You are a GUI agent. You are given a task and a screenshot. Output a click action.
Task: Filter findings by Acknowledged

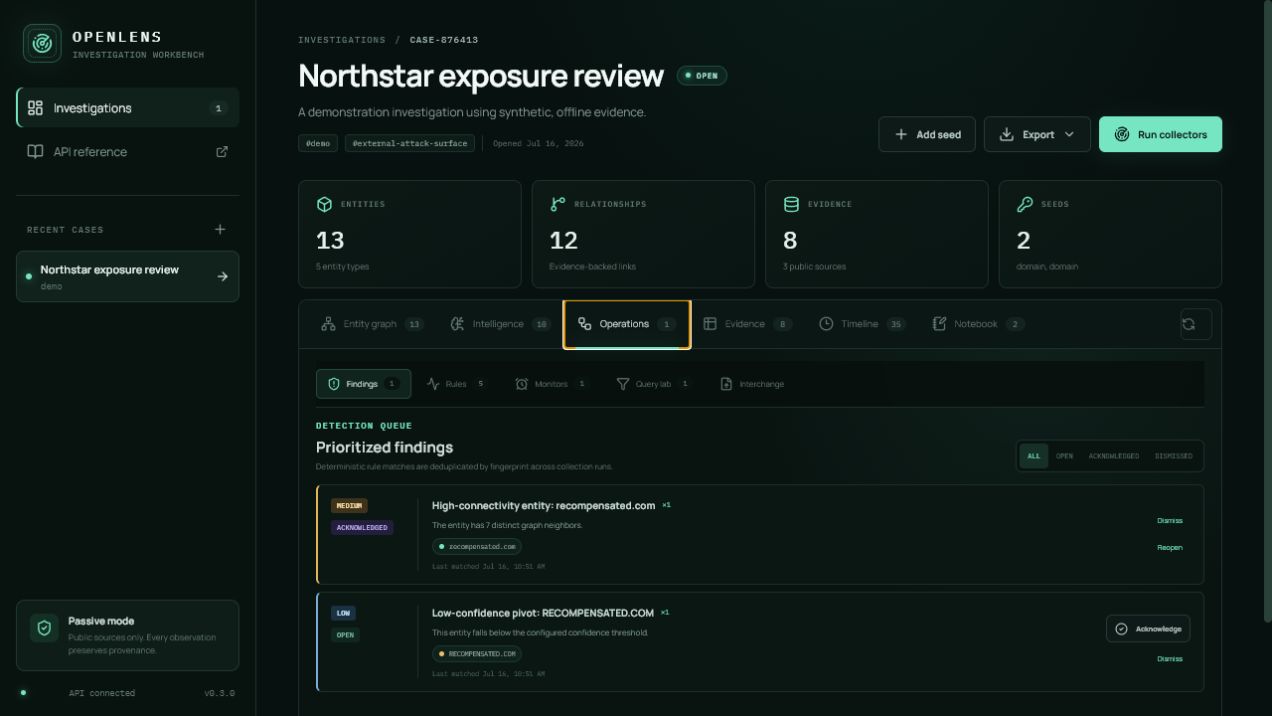coord(1113,456)
